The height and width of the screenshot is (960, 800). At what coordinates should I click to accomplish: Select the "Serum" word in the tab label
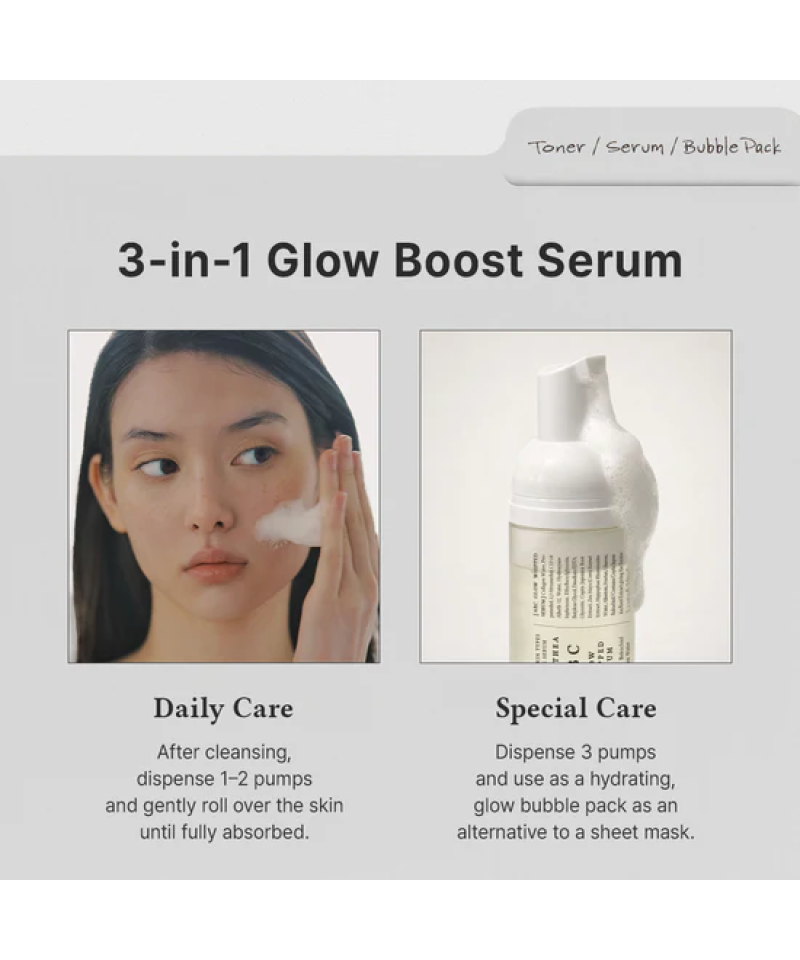634,147
